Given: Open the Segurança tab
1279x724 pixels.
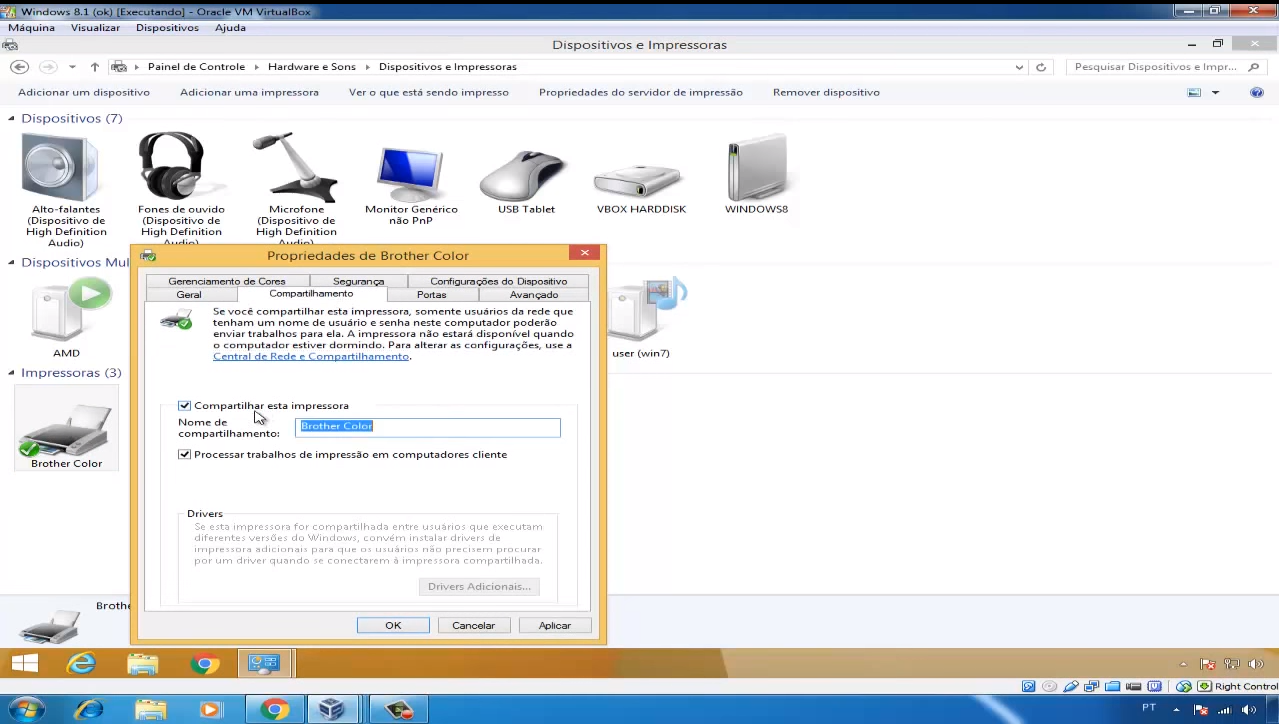Looking at the screenshot, I should click(358, 282).
